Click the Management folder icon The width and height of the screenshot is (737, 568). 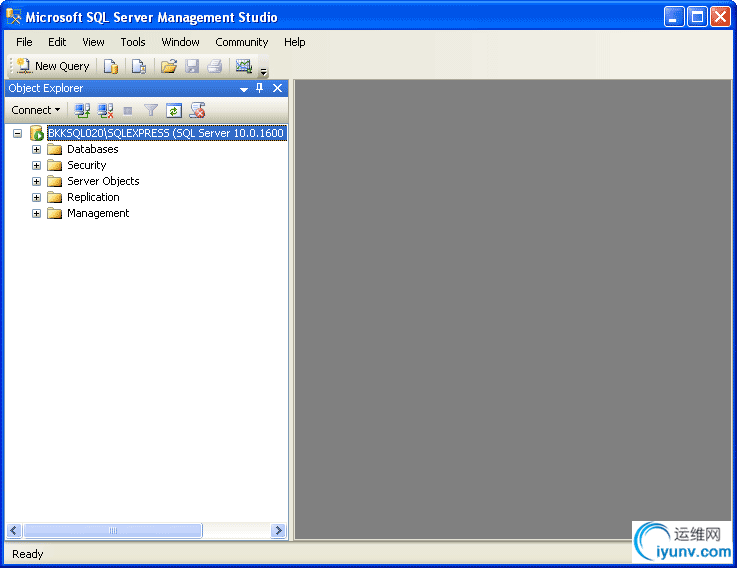(x=55, y=213)
